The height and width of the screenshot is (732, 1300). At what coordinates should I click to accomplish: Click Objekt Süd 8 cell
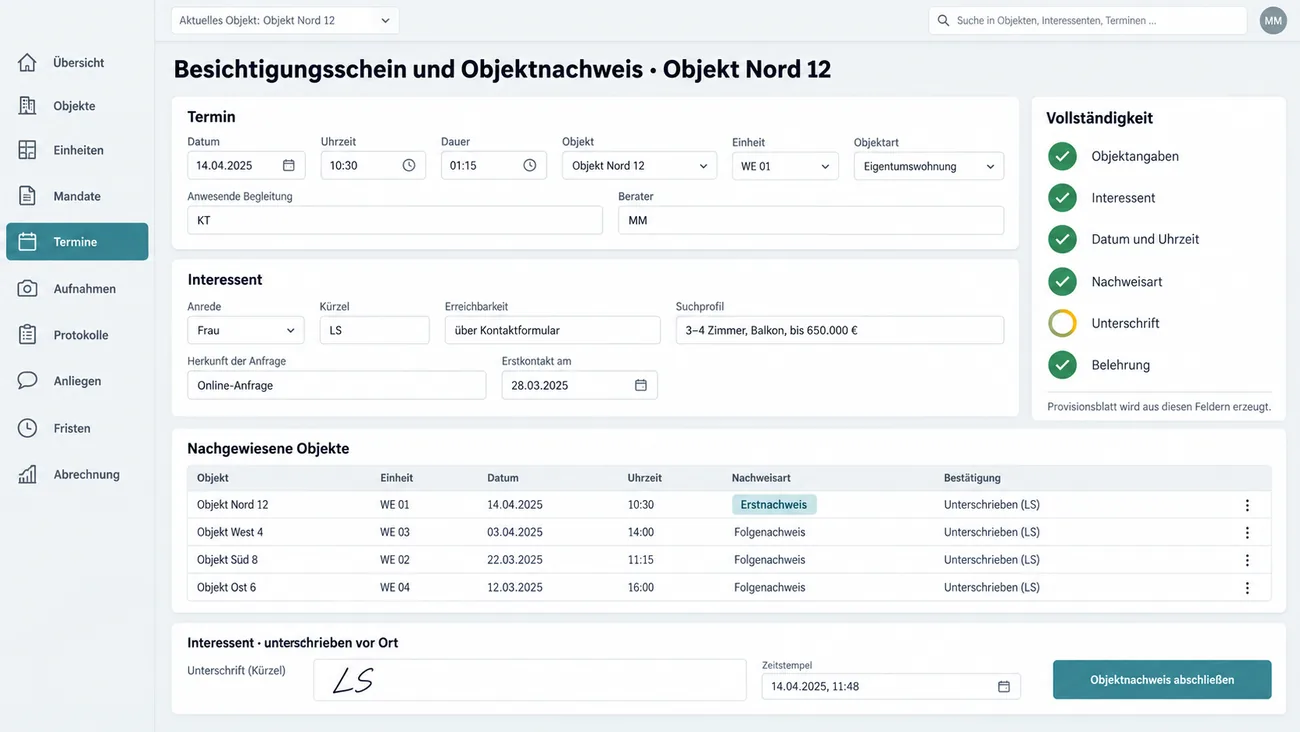pos(227,560)
